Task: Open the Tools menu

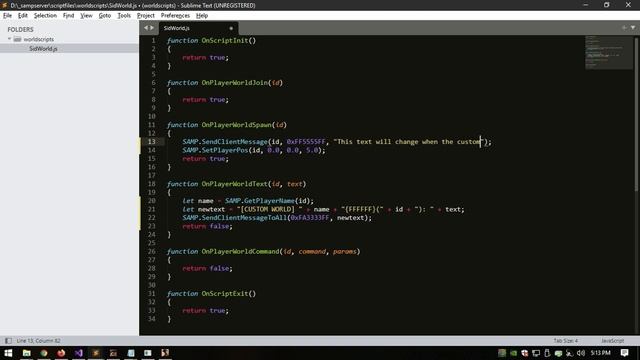Action: [x=124, y=16]
